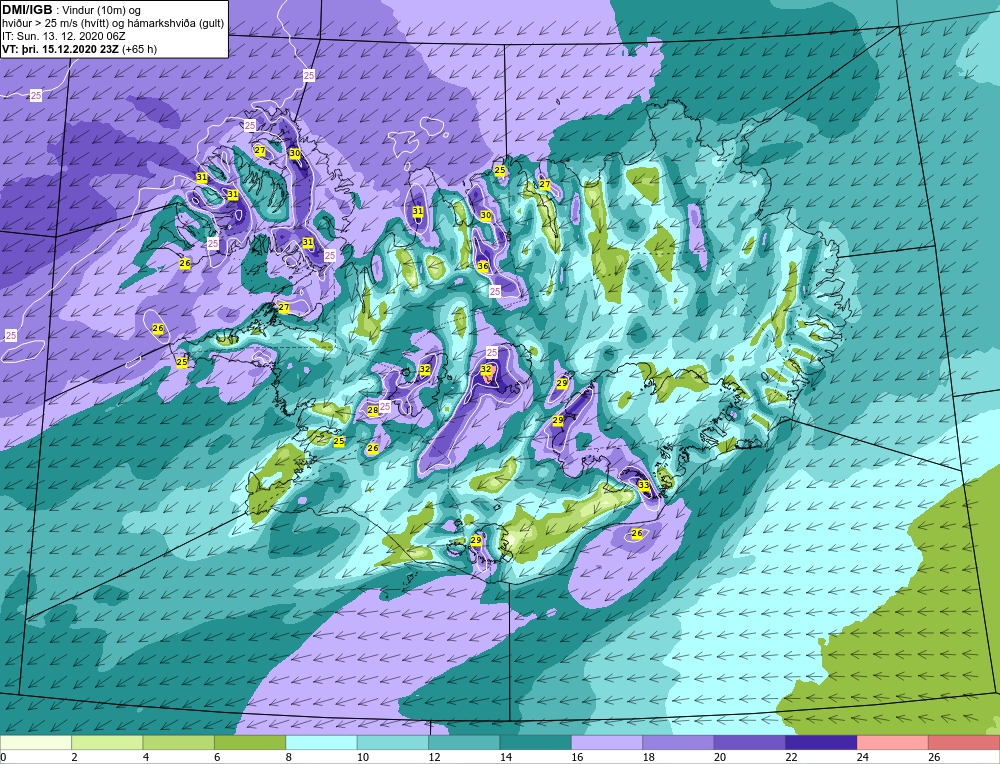The height and width of the screenshot is (764, 1000).
Task: Select the 2–4 m/s light green legend swatch
Action: coord(107,742)
